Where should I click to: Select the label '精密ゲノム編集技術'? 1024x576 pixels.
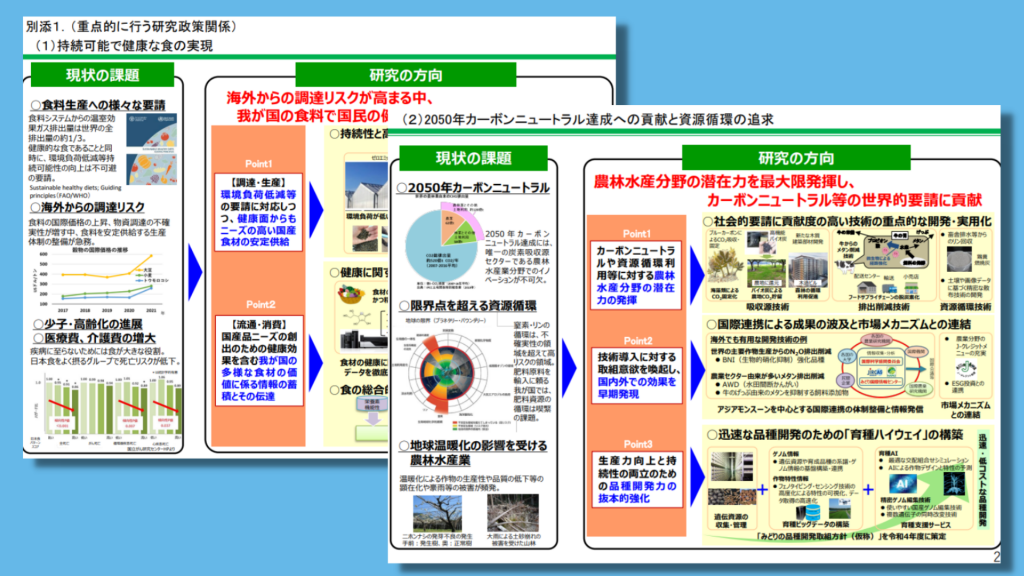905,500
